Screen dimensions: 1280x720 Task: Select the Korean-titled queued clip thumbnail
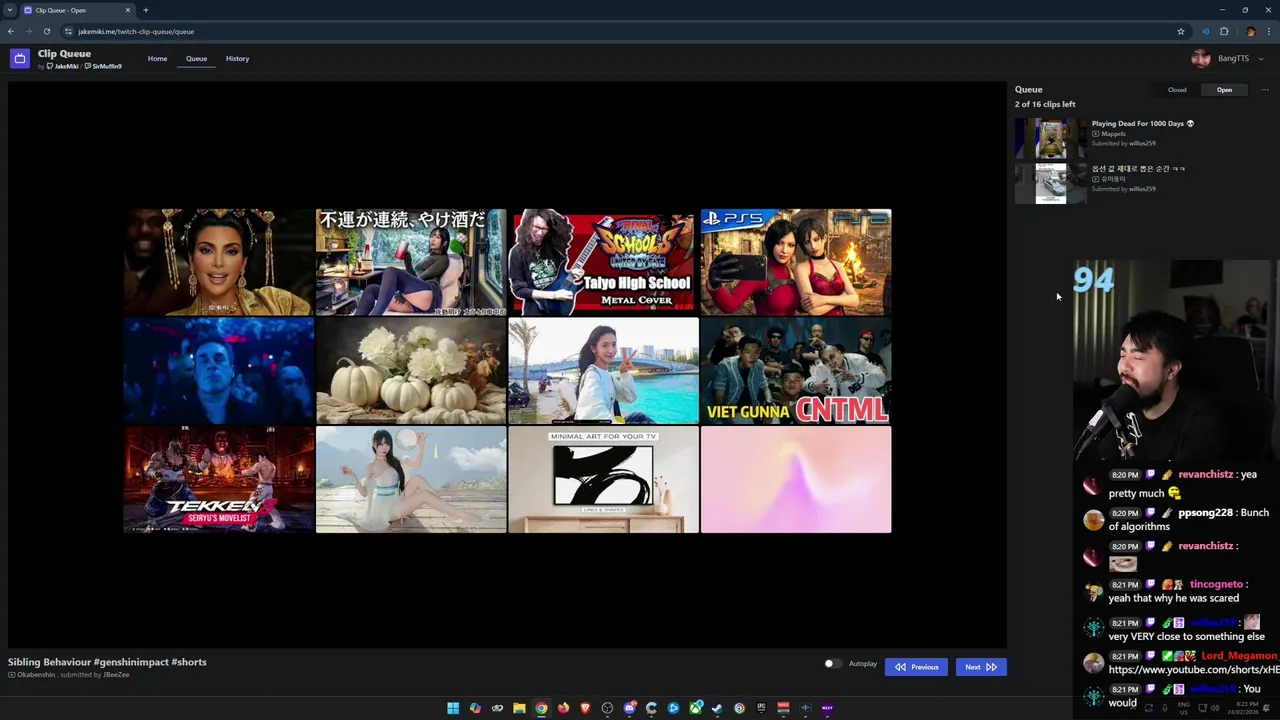pyautogui.click(x=1050, y=184)
